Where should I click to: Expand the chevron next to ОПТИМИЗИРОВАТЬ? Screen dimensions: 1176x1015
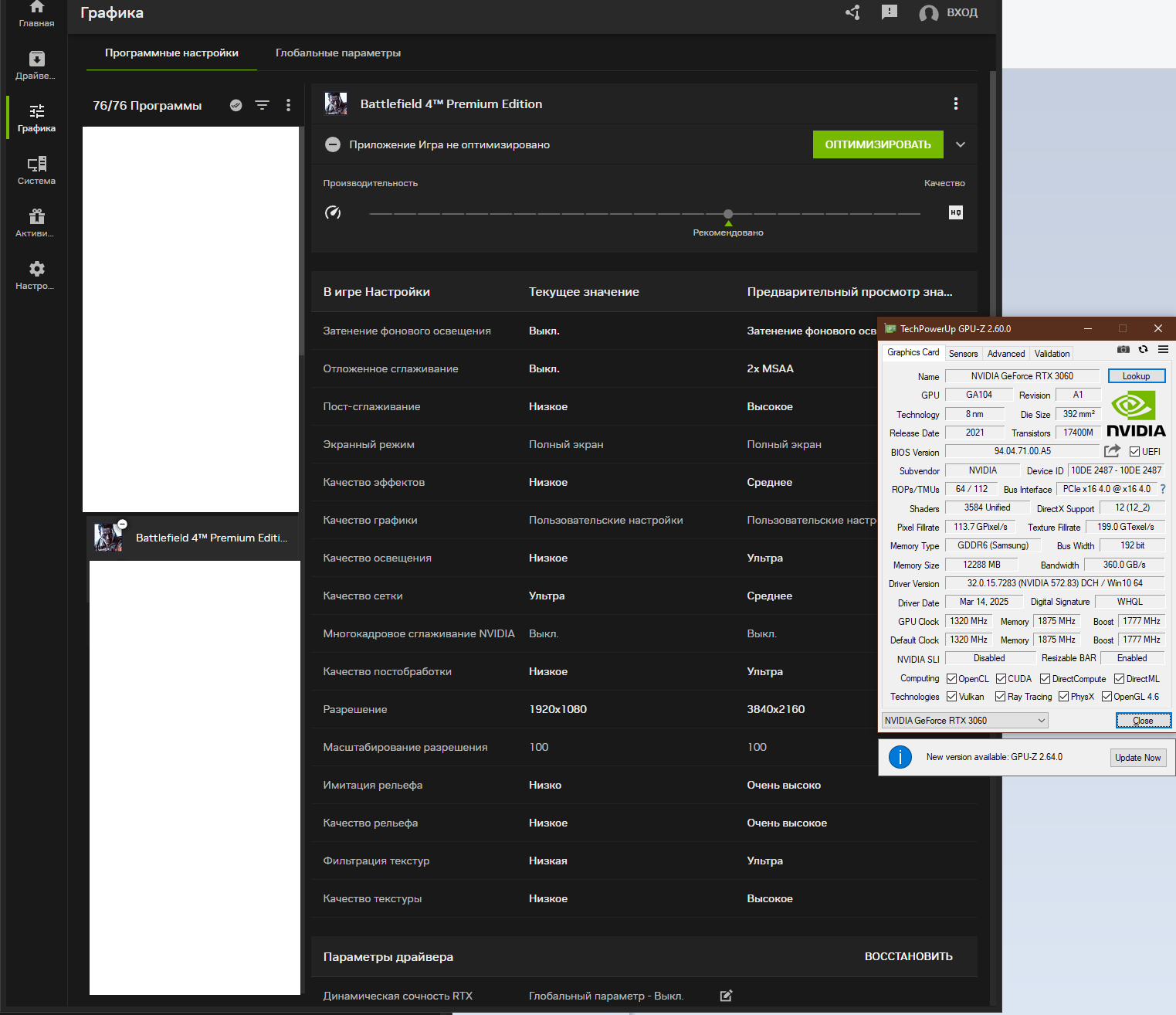tap(961, 144)
